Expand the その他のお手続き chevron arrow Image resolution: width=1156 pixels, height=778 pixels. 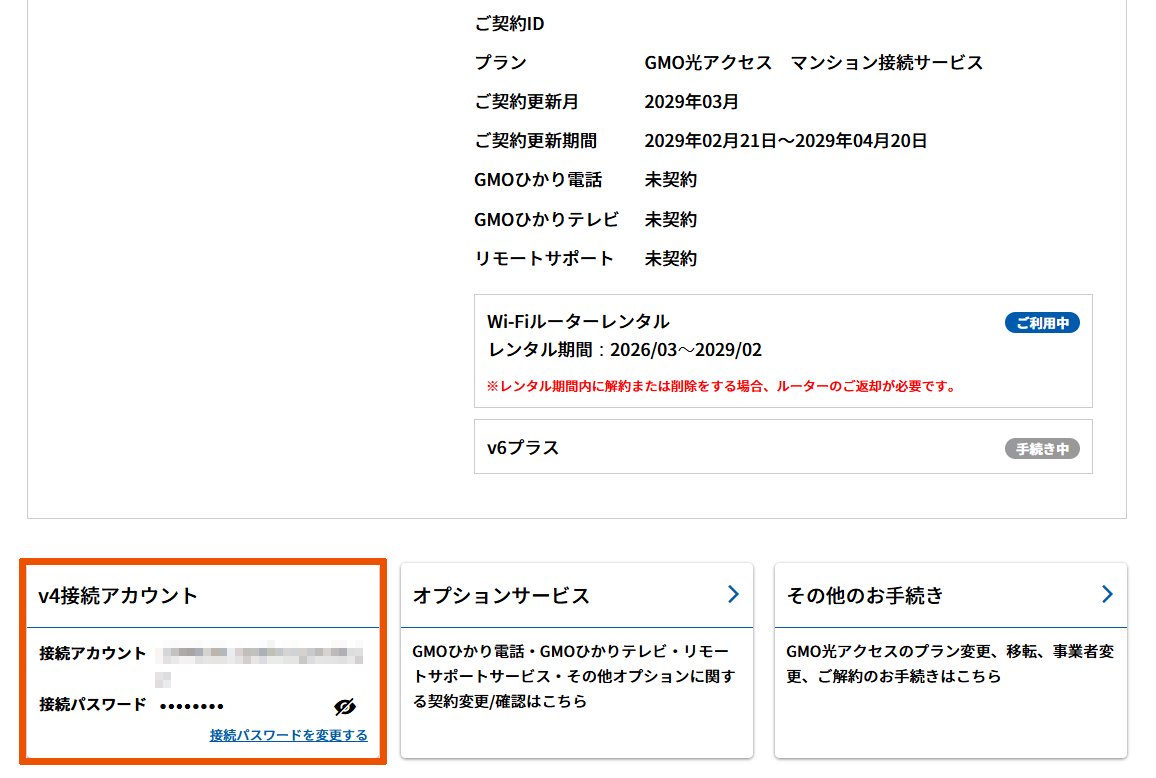(1107, 594)
